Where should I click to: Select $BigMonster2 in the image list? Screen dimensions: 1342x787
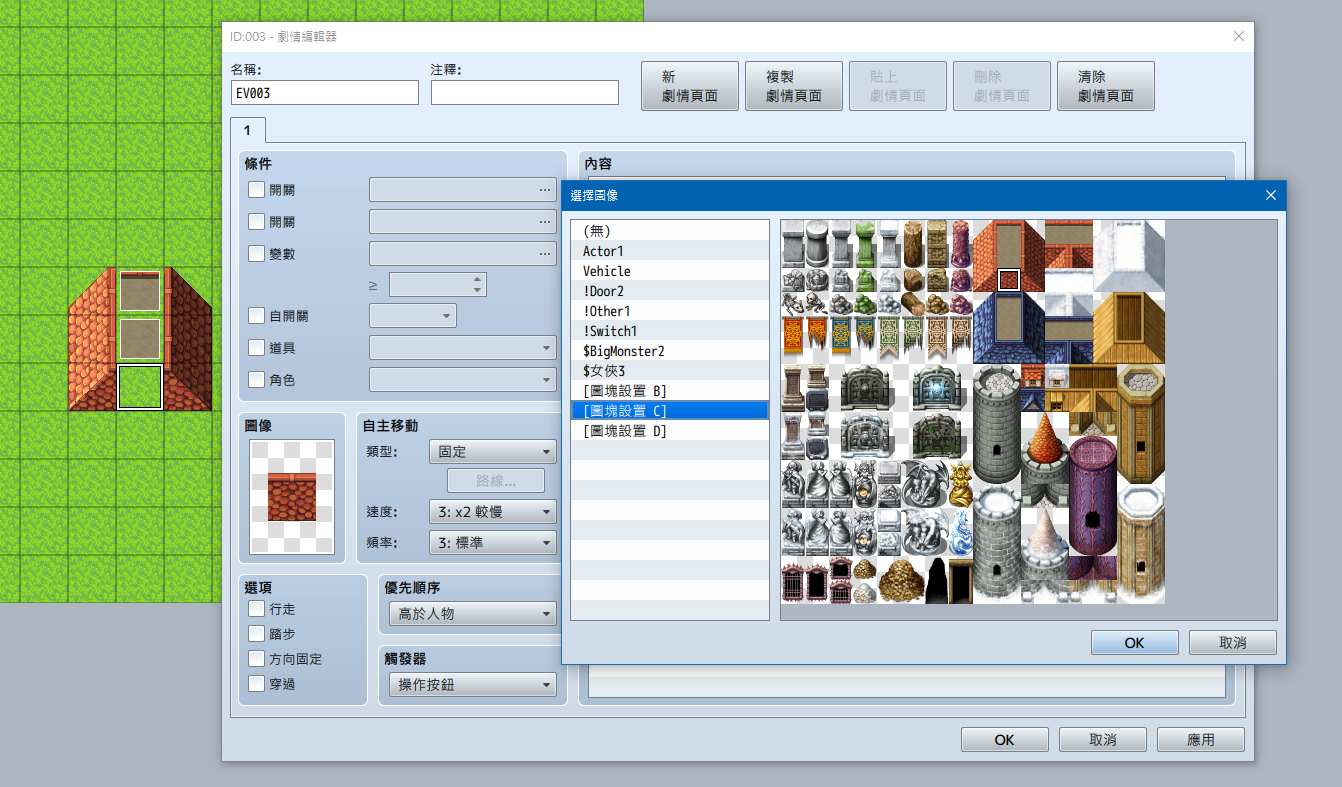pyautogui.click(x=669, y=351)
